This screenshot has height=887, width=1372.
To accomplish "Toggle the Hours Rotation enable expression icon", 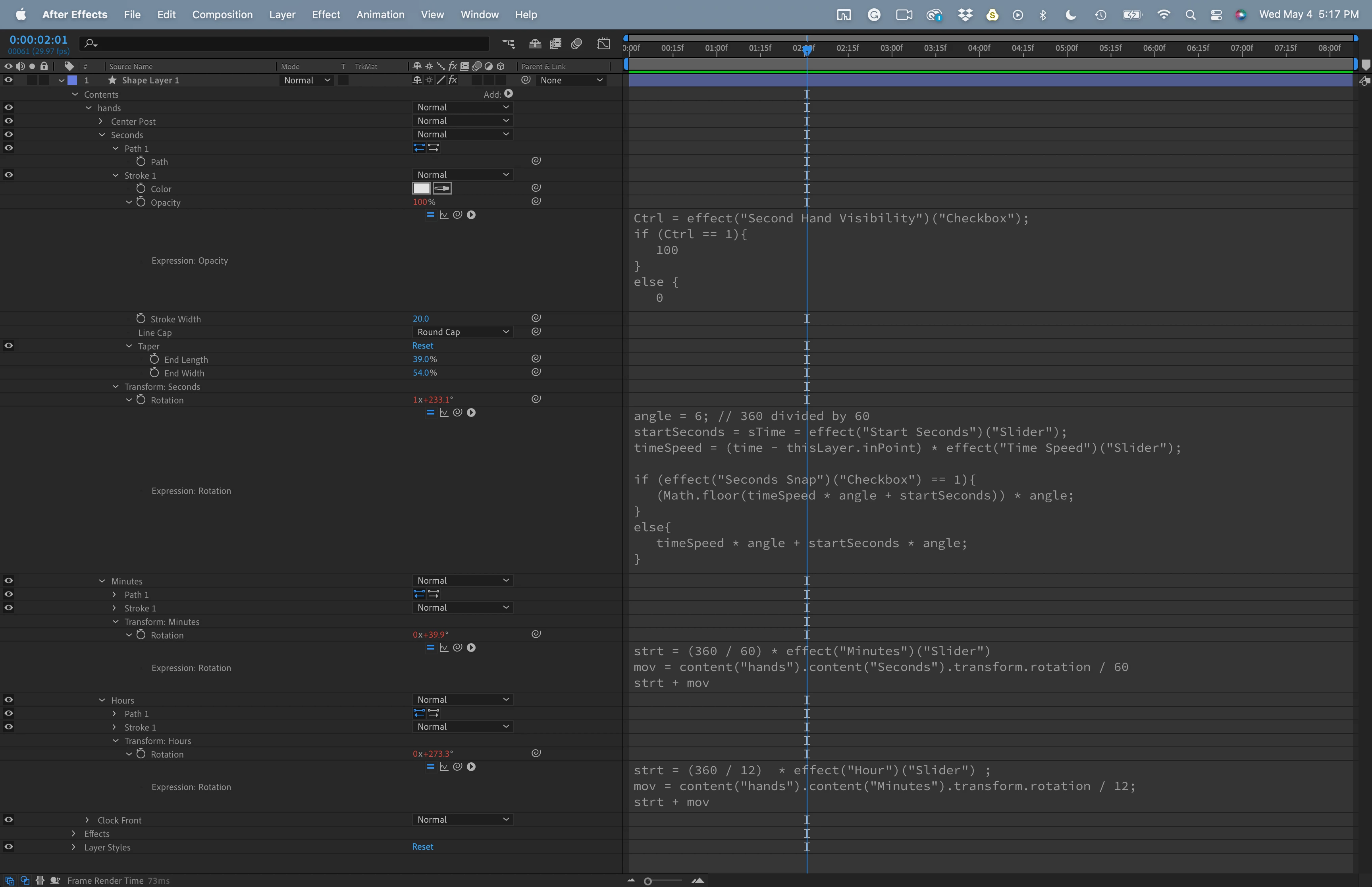I will click(430, 767).
